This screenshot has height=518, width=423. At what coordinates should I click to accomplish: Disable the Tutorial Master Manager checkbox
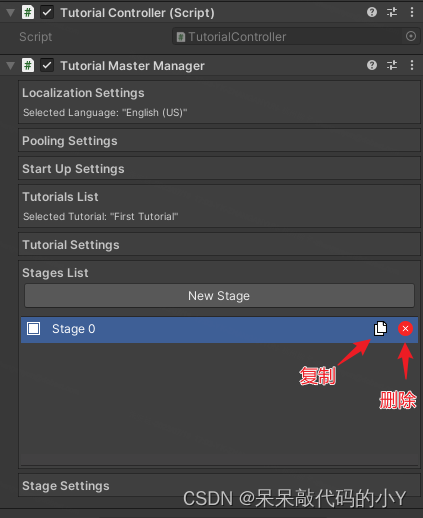click(x=47, y=65)
